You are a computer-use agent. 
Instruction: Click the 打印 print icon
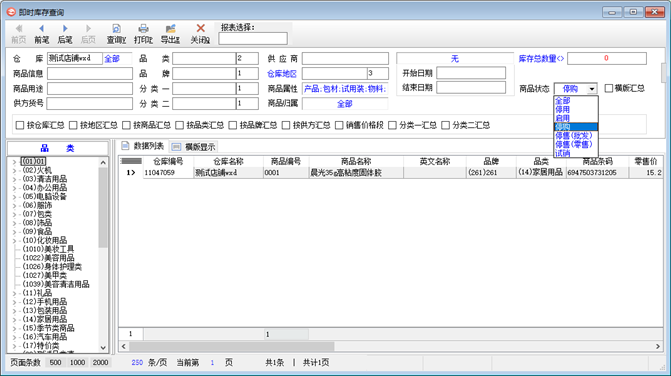tap(143, 29)
